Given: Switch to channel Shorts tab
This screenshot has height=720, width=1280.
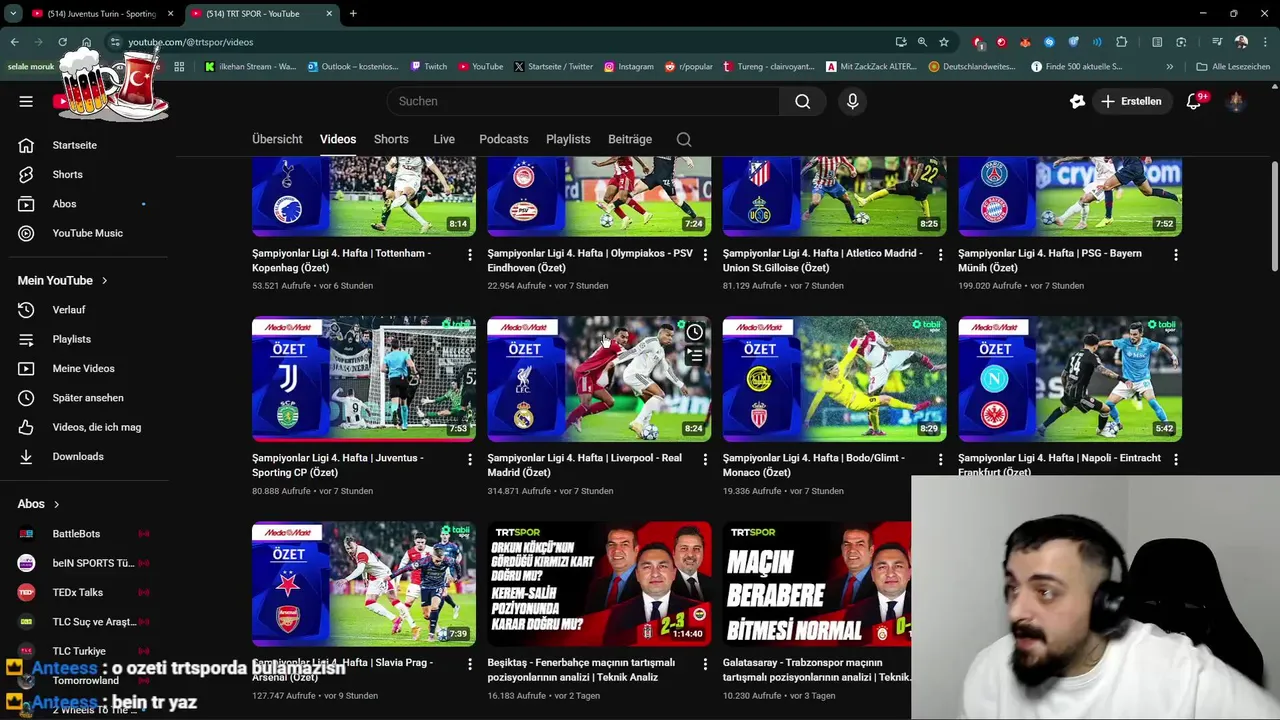Looking at the screenshot, I should point(391,139).
